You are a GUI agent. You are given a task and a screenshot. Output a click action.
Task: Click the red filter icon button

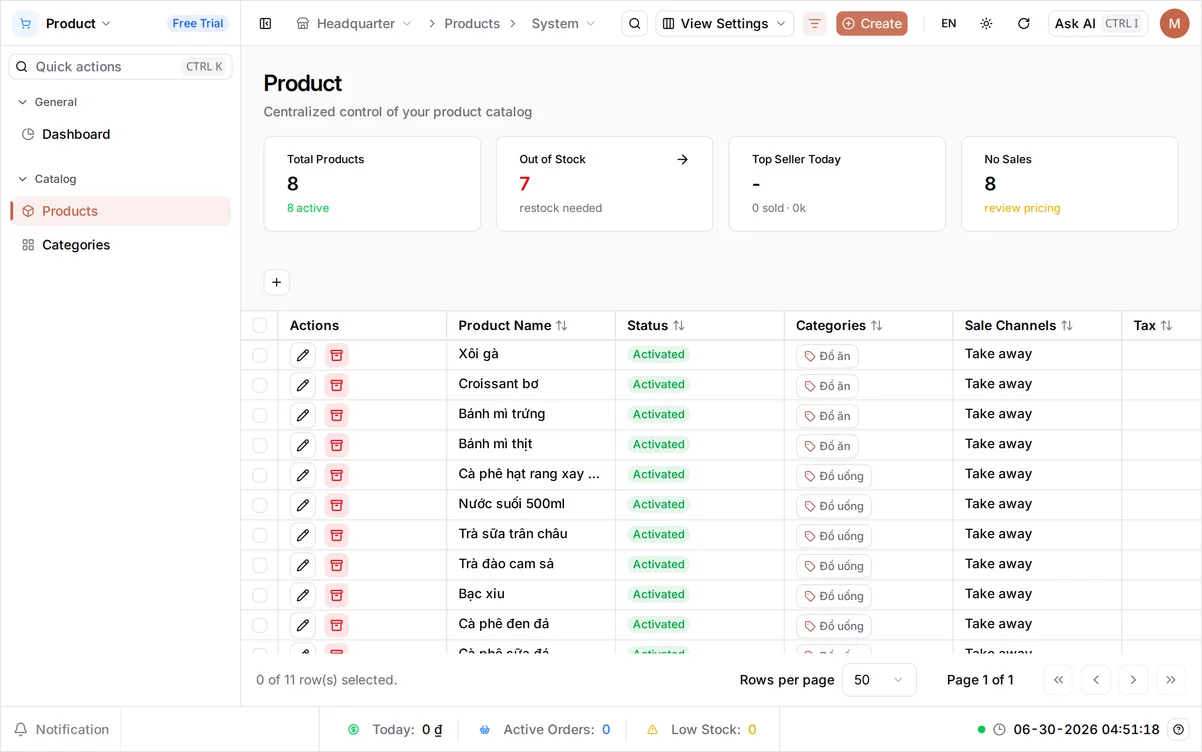click(x=815, y=23)
